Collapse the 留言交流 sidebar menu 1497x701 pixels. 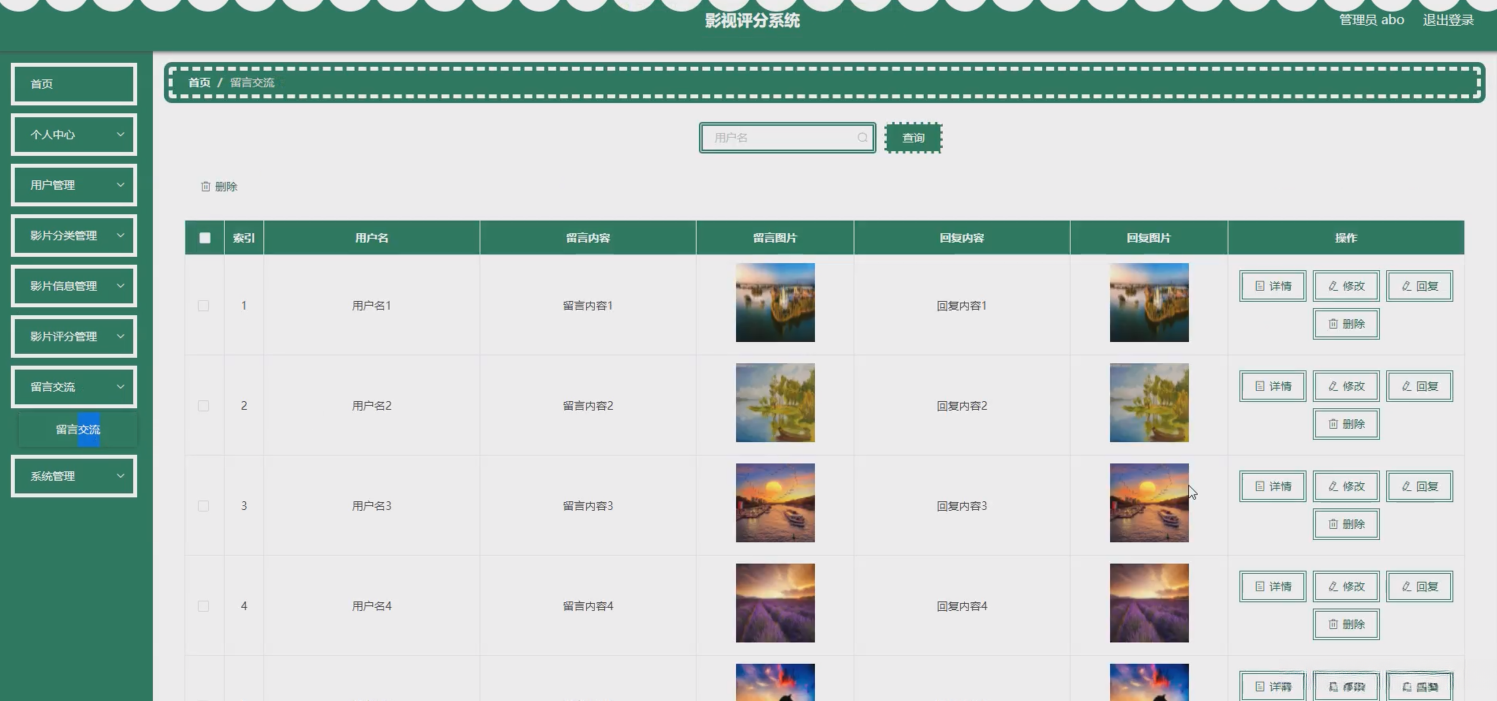(74, 387)
